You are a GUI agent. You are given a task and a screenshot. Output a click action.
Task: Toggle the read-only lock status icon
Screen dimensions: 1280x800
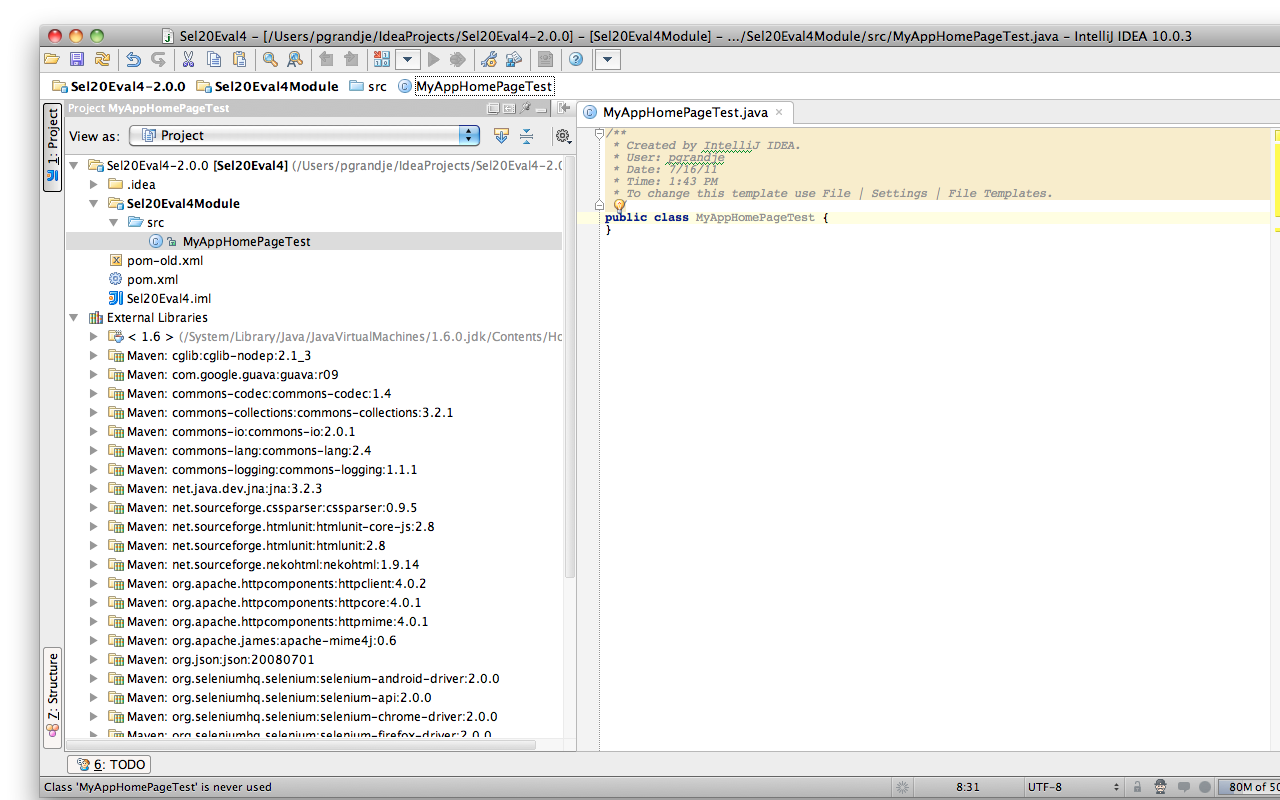[x=1137, y=787]
